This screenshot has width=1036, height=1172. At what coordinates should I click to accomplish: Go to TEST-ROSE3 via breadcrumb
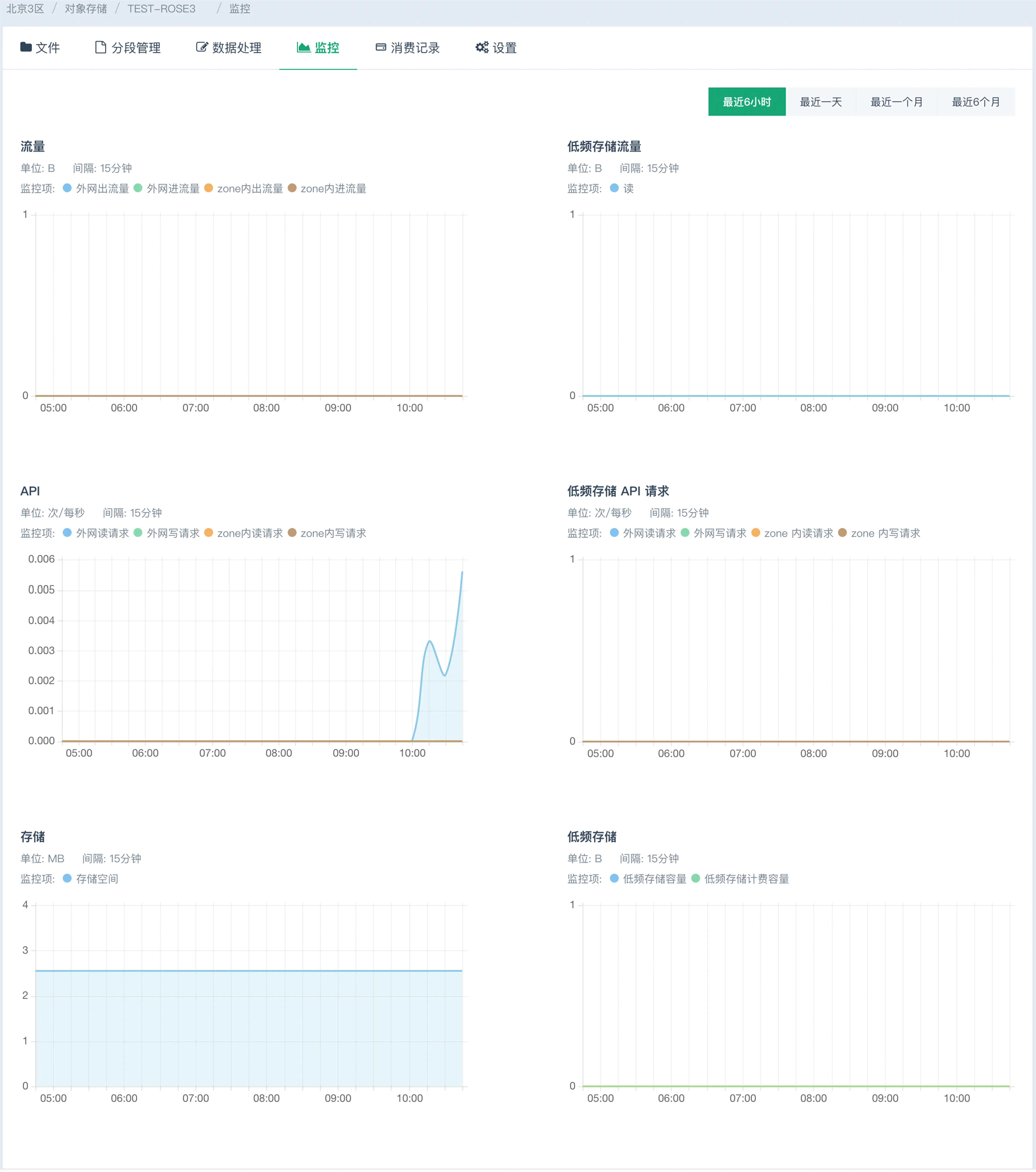click(x=161, y=9)
